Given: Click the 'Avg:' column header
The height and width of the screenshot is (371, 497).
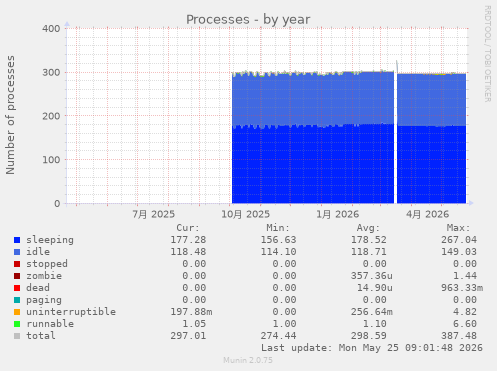Looking at the screenshot, I should [x=368, y=228].
